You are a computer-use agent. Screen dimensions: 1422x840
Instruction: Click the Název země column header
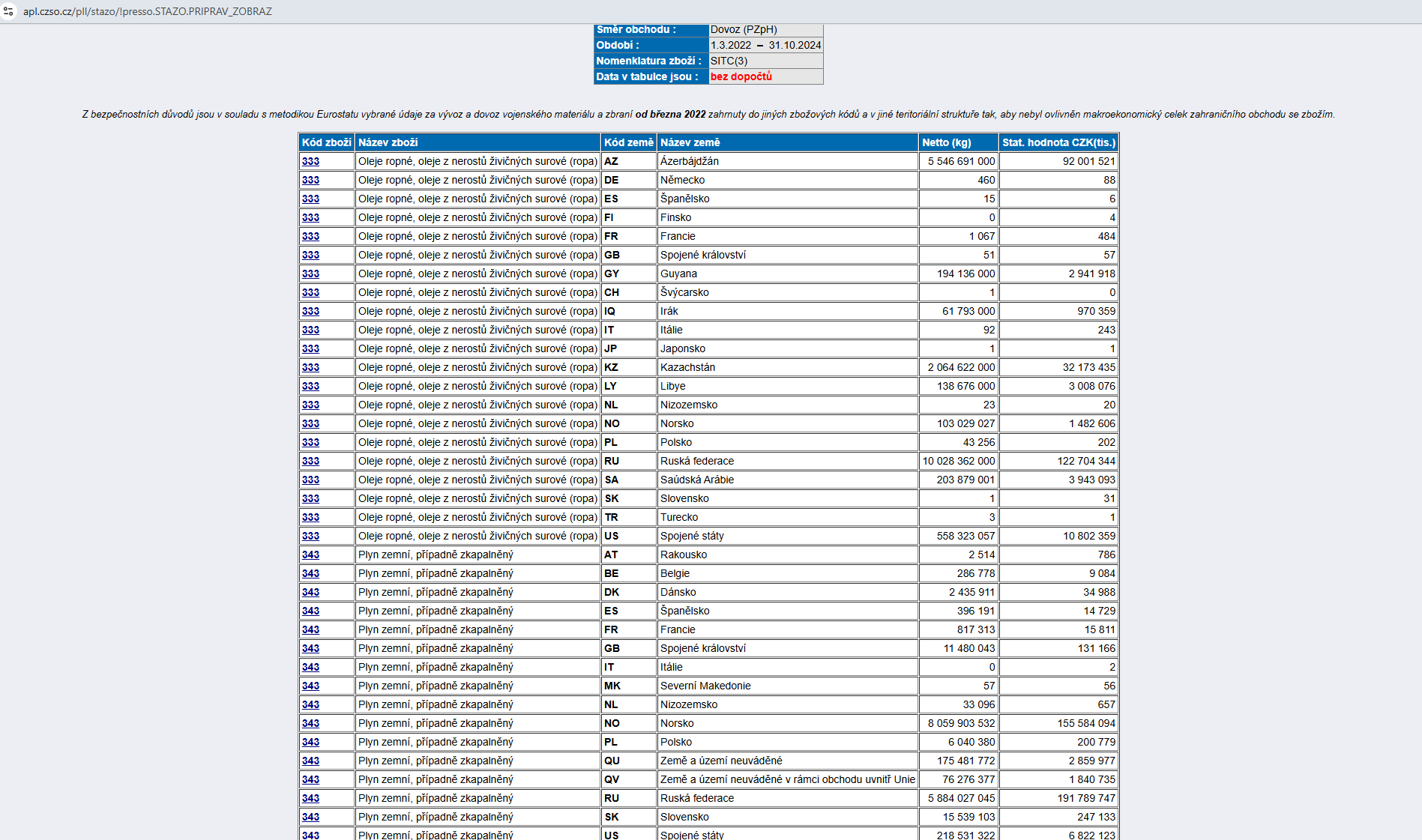787,142
